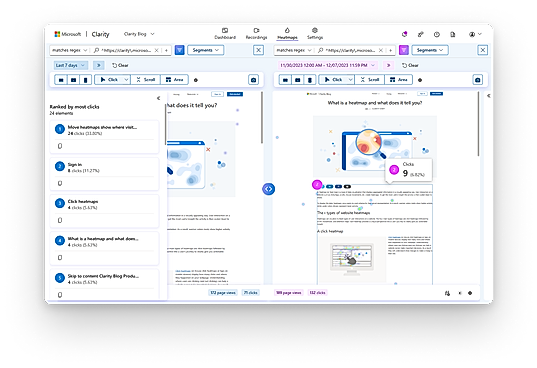Open the 11/30/2023 – 12/07/2023 date range dropdown
Screen dimensions: 537x368
pyautogui.click(x=328, y=65)
